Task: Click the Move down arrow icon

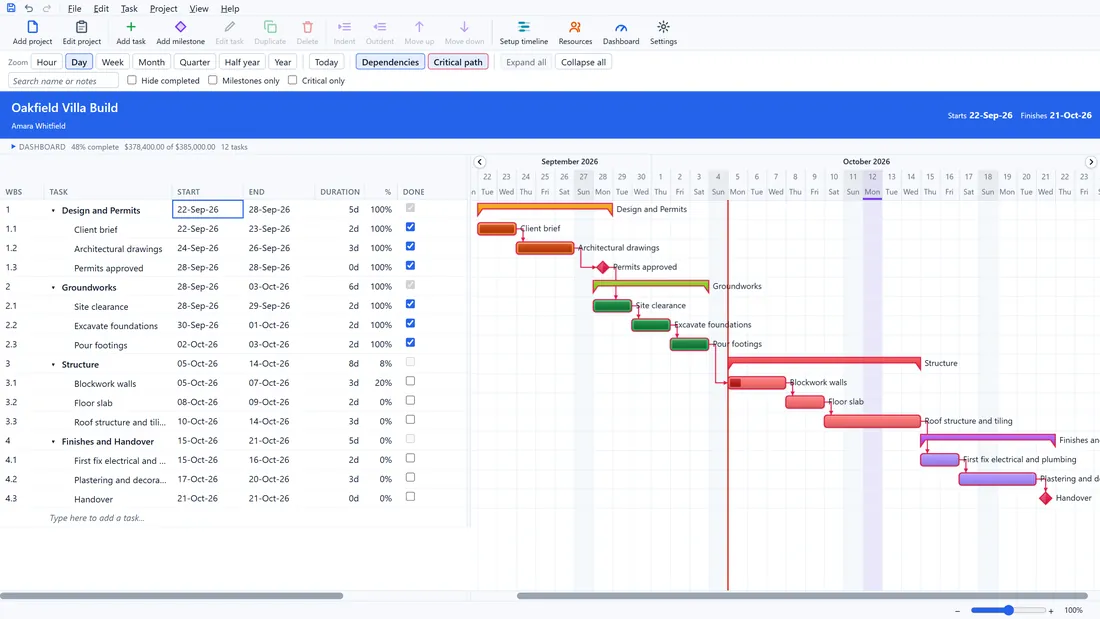Action: (464, 27)
